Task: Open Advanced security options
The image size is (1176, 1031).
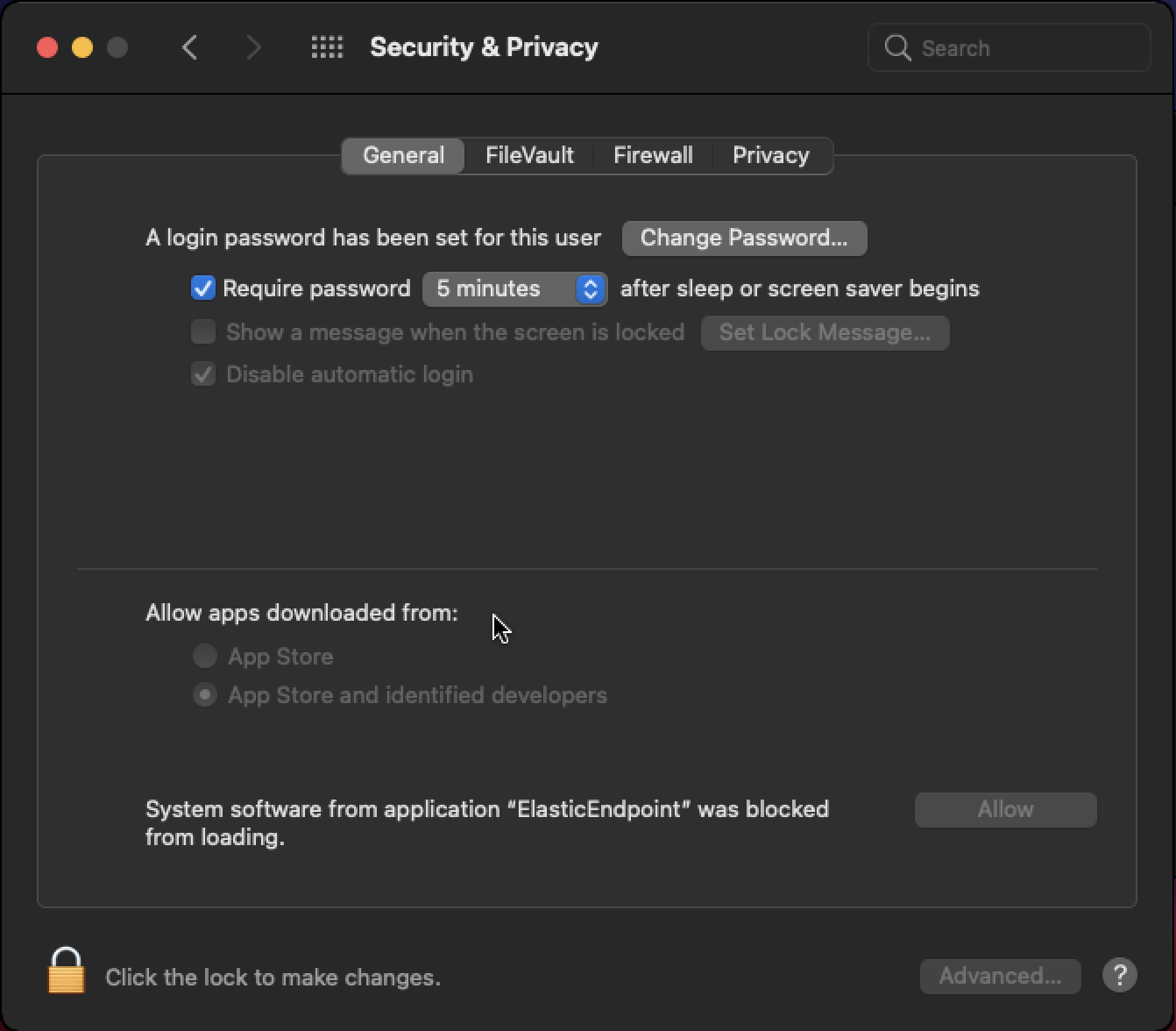Action: point(999,975)
